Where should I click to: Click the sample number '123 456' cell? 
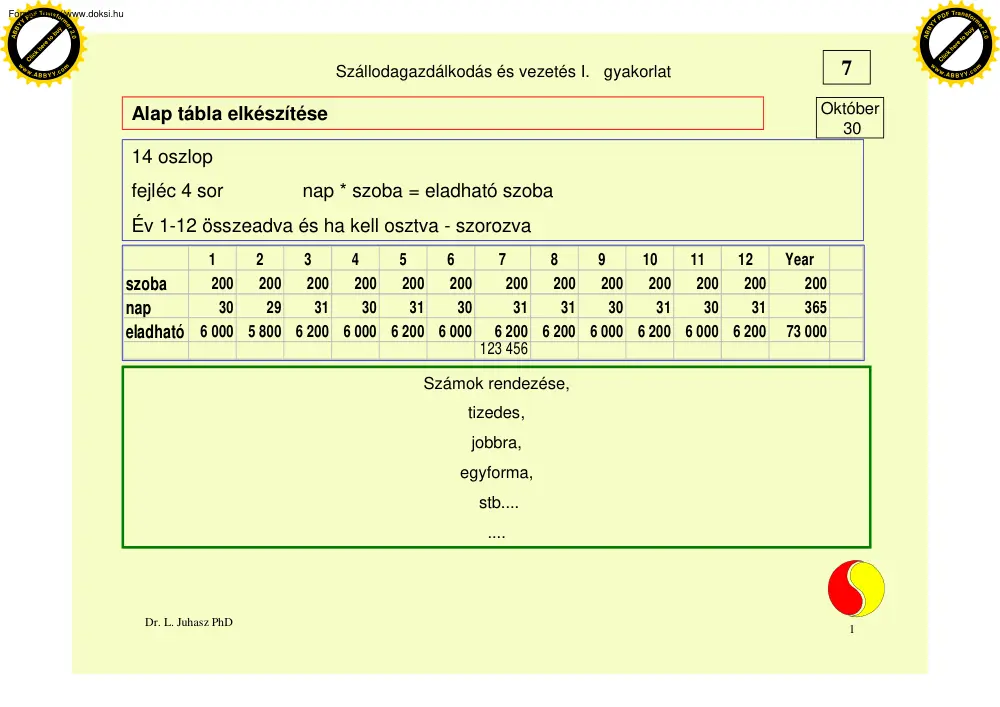[x=504, y=349]
